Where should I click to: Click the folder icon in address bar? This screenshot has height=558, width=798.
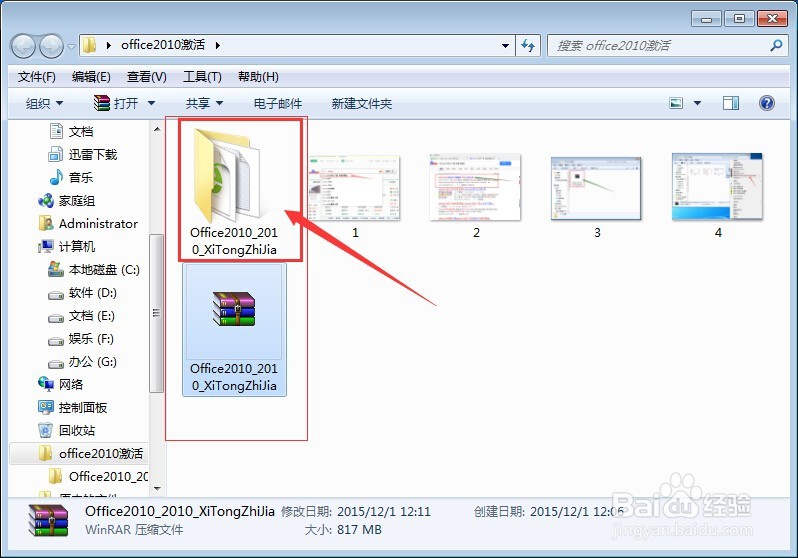[x=89, y=45]
